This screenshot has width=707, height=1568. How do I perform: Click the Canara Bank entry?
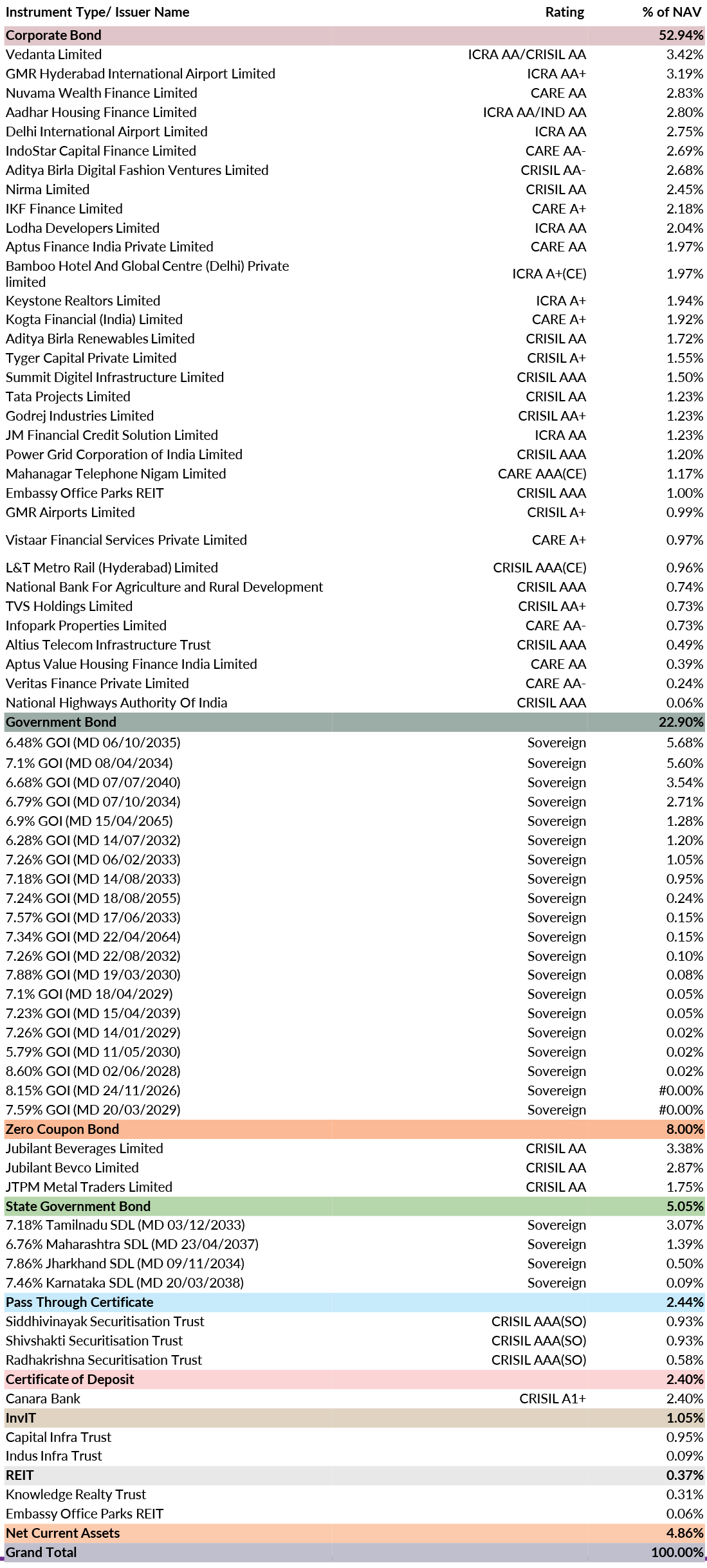click(x=43, y=1399)
